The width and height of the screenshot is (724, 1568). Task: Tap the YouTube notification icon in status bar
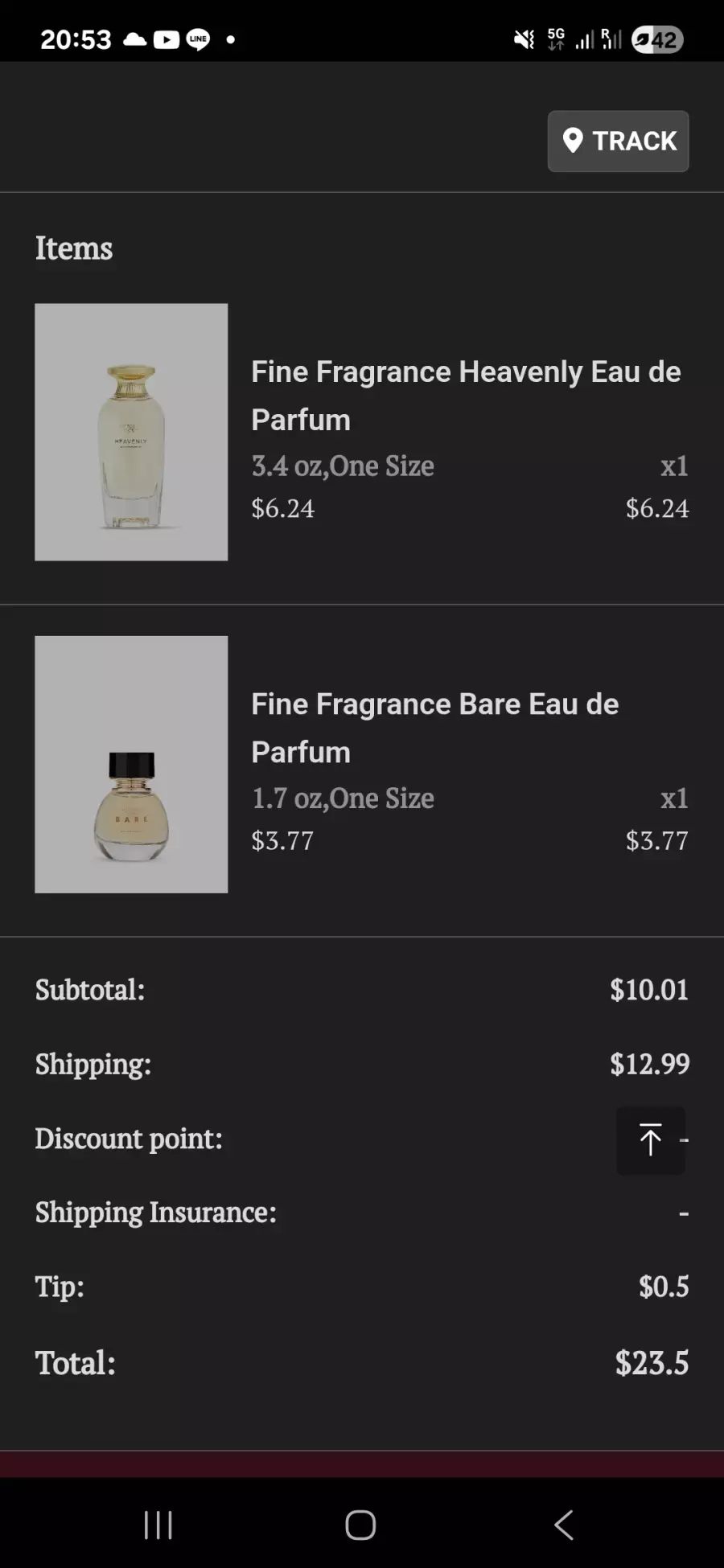pos(166,39)
